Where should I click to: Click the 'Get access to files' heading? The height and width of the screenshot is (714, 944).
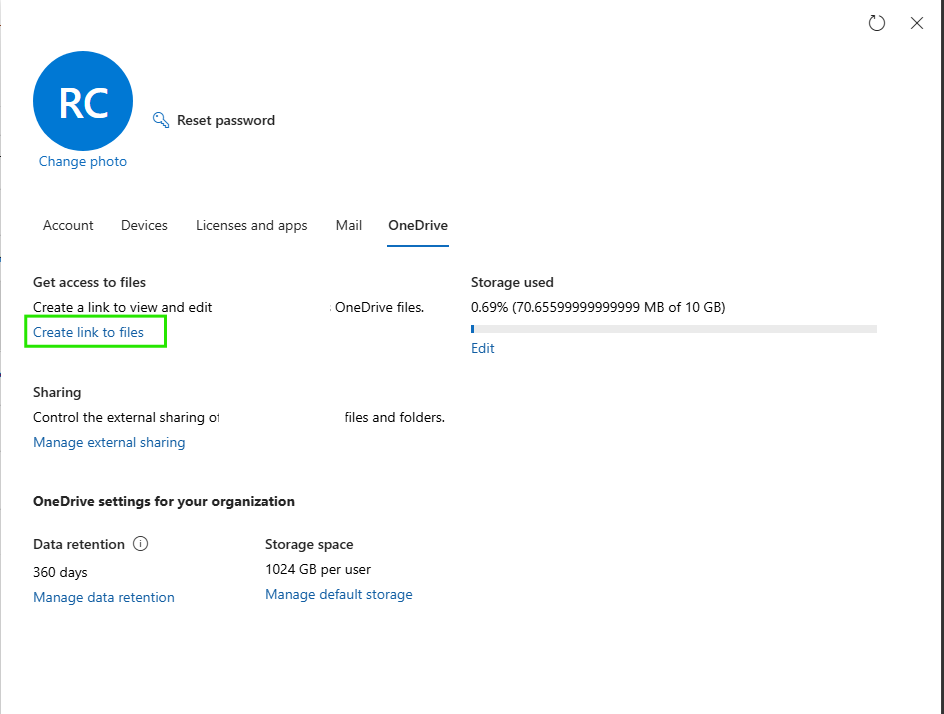tap(89, 282)
